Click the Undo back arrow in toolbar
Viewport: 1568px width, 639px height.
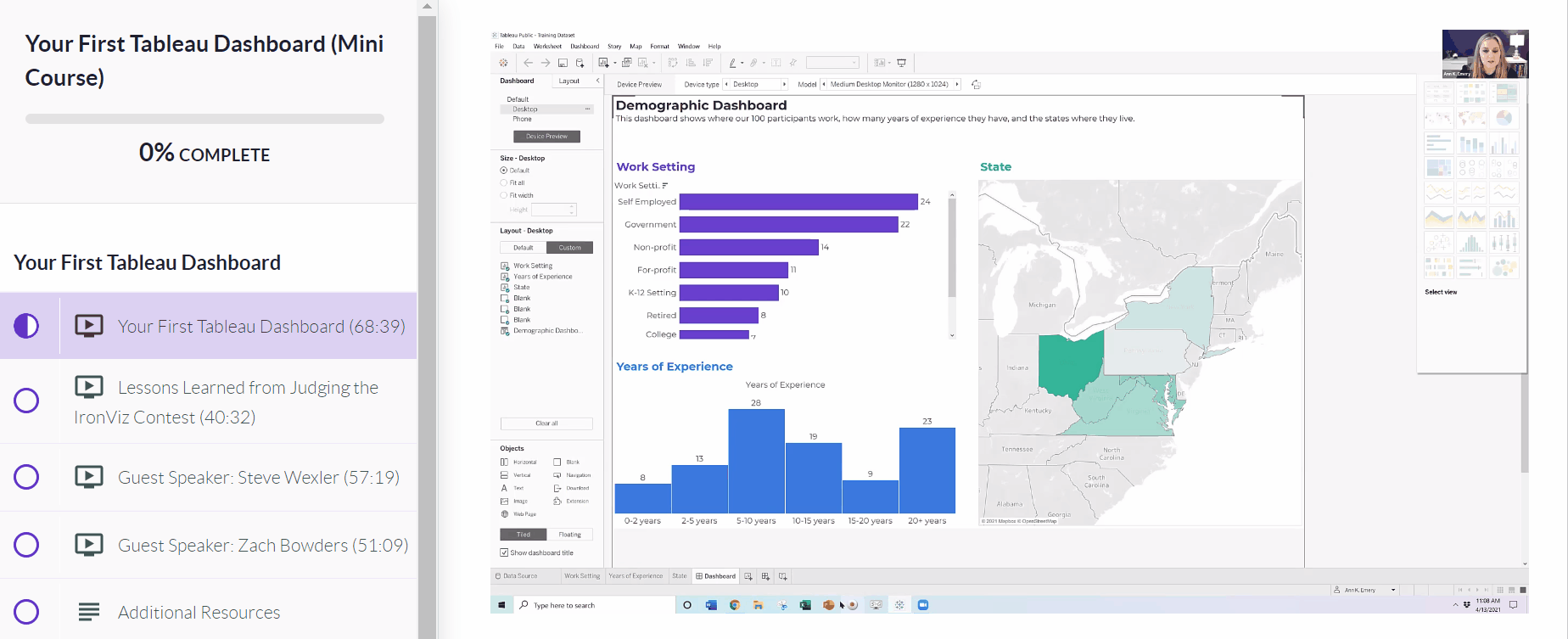click(528, 63)
